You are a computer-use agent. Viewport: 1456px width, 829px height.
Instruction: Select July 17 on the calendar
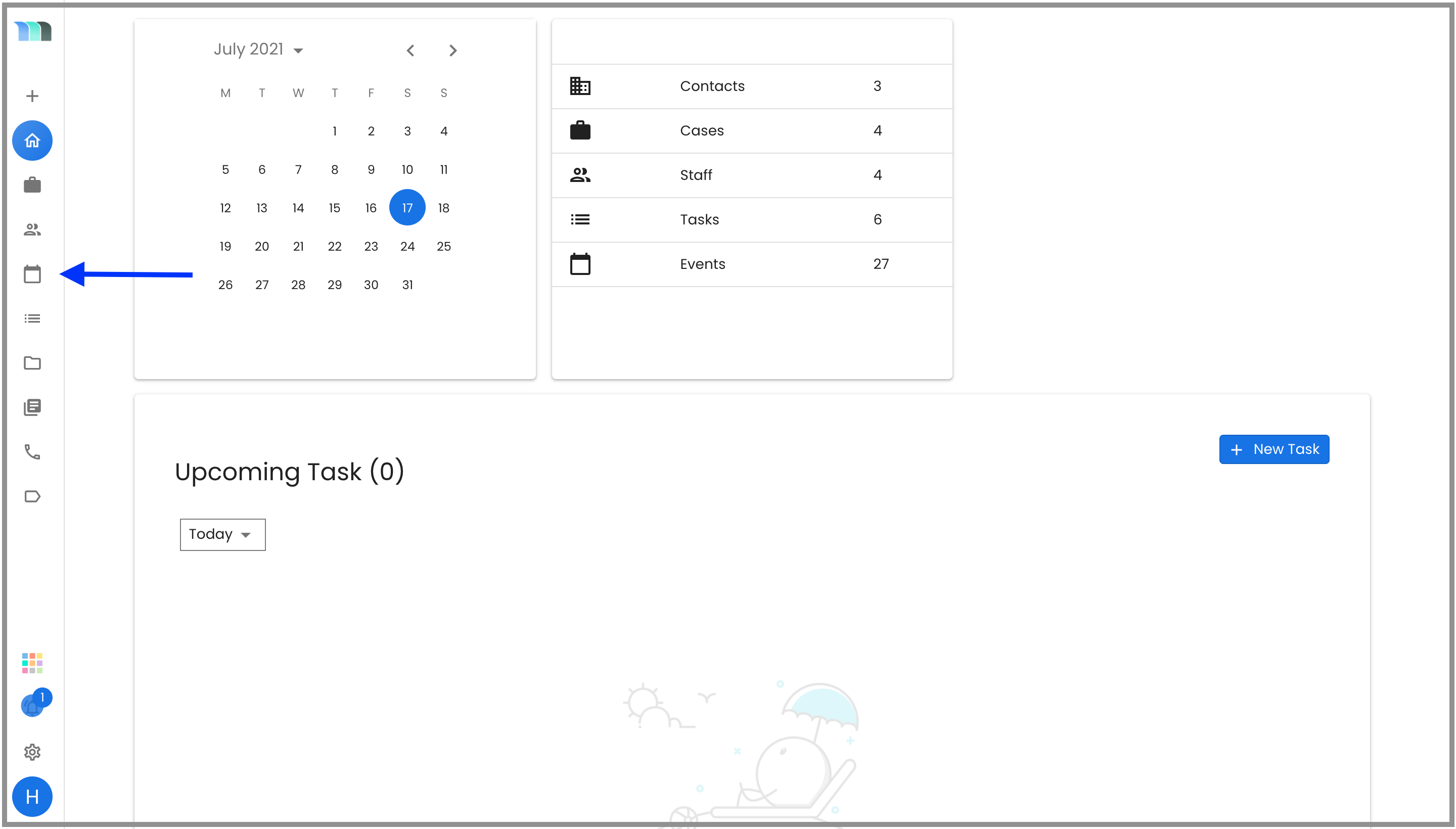408,207
